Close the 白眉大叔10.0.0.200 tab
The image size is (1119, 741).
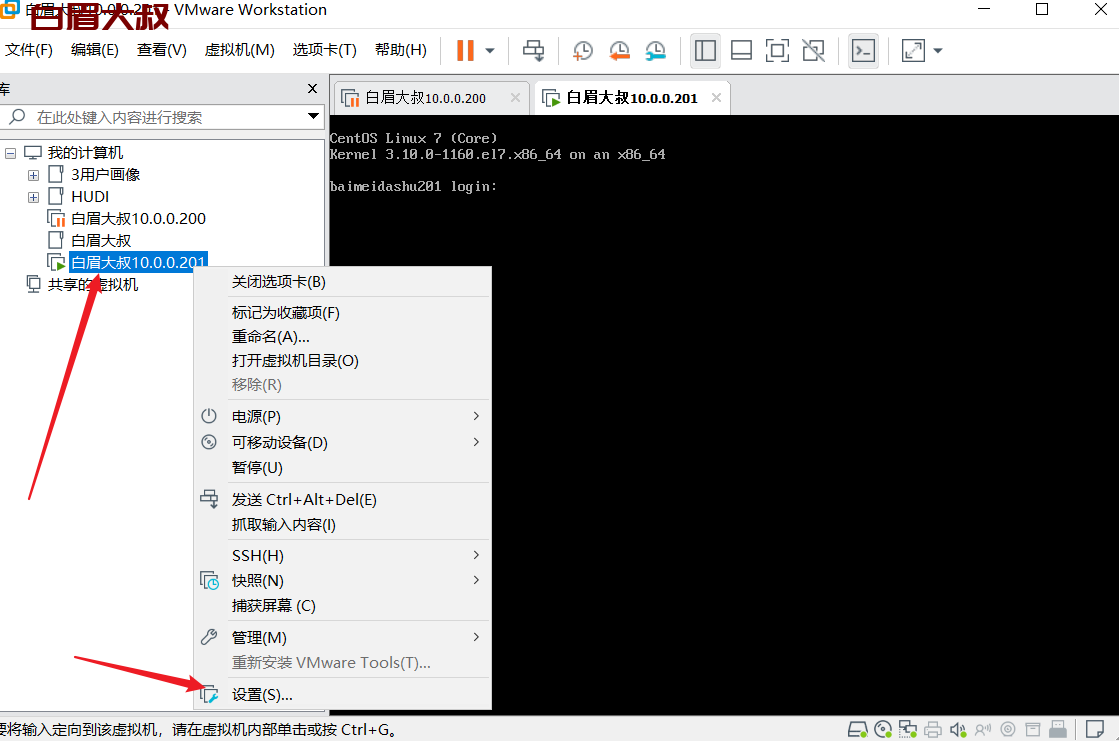click(515, 98)
